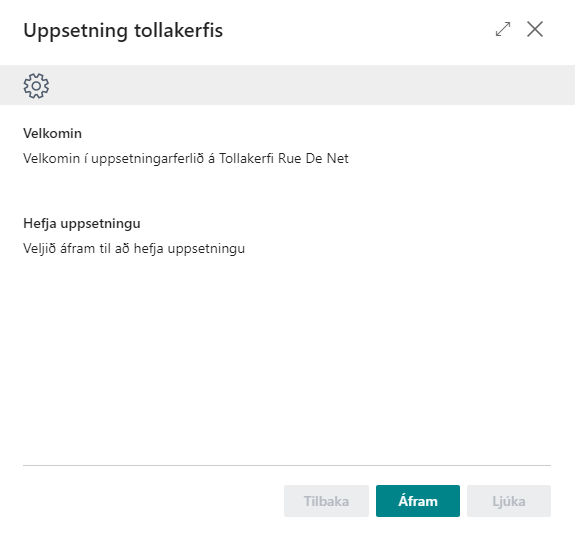Screen dimensions: 575x540
Task: Continue with the Áfram button
Action: click(x=418, y=501)
